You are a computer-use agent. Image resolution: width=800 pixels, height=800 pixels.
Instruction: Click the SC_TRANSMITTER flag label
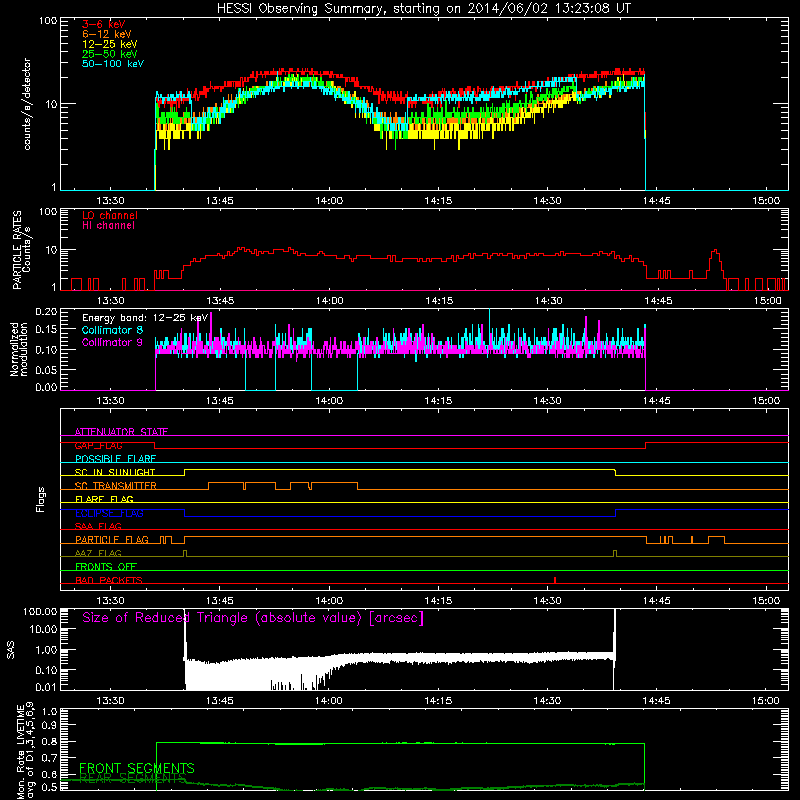point(115,486)
